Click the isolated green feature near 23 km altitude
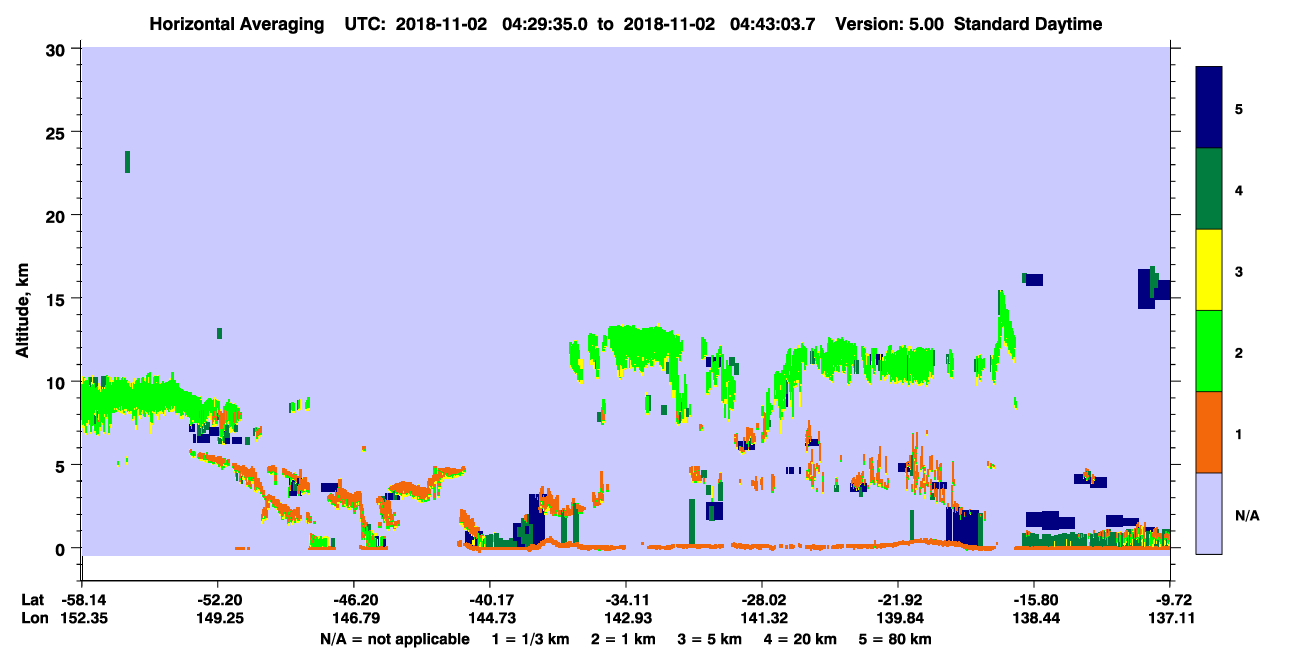This screenshot has height=667, width=1300. pos(127,161)
